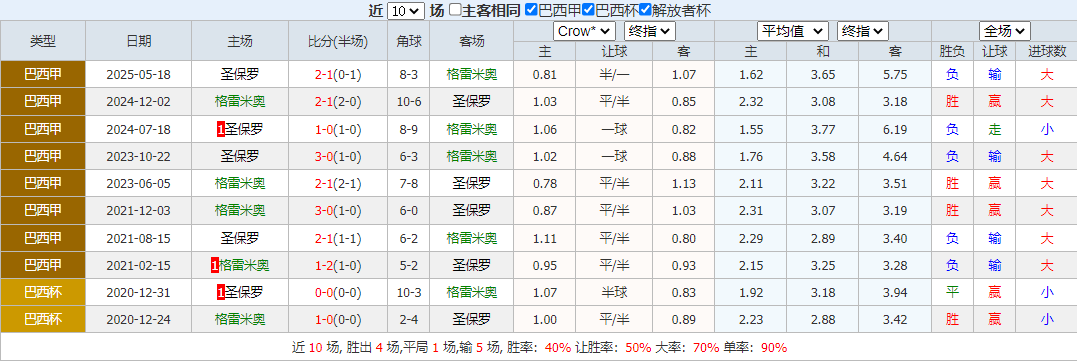Click date 2024-07-18
Viewport: 1077px width, 362px height.
point(139,129)
